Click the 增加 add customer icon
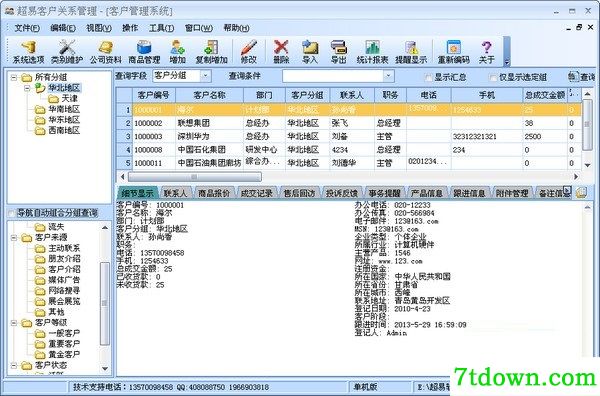Viewport: 600px width, 396px height. tap(177, 52)
